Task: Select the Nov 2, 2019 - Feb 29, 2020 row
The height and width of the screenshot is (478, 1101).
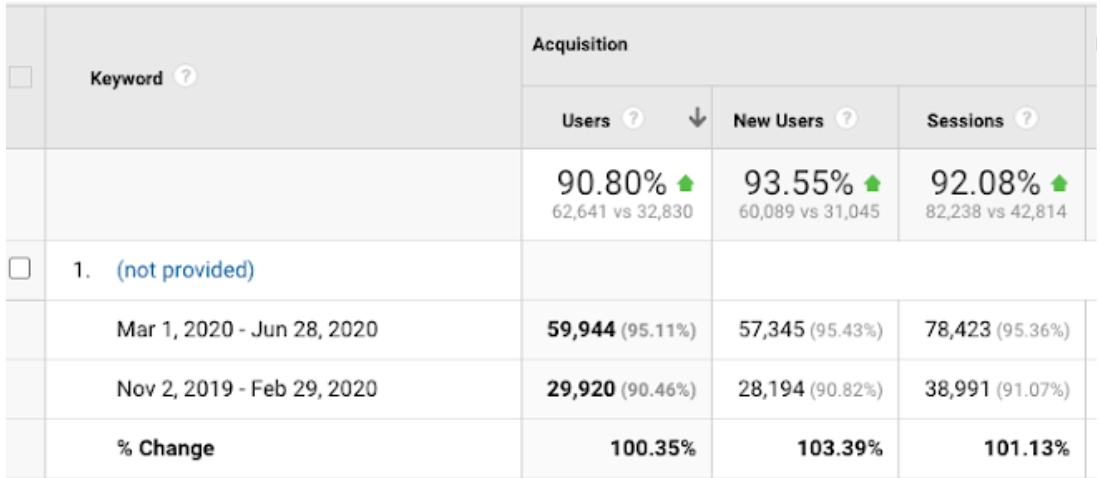Action: [x=246, y=388]
